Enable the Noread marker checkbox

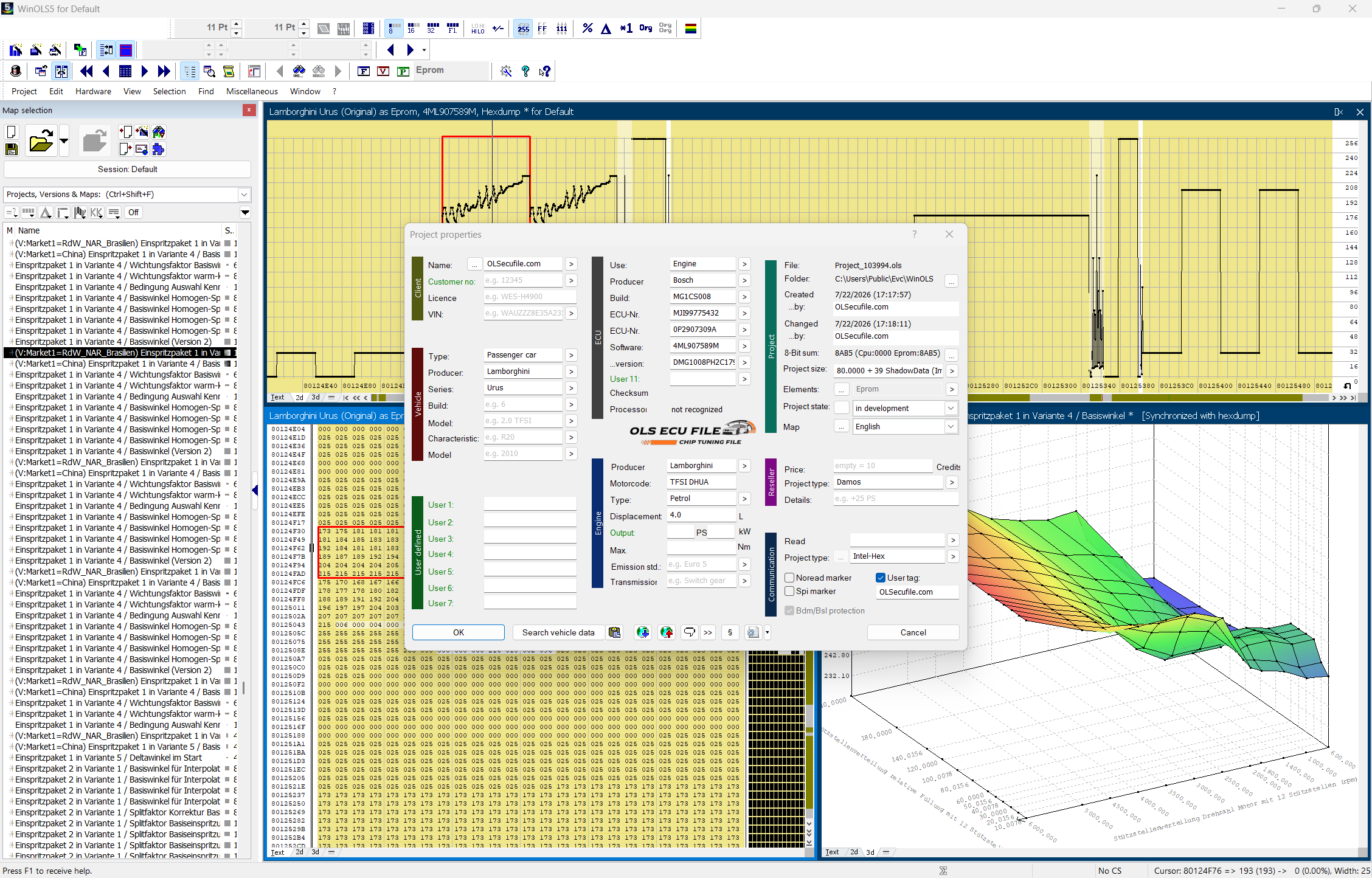789,578
